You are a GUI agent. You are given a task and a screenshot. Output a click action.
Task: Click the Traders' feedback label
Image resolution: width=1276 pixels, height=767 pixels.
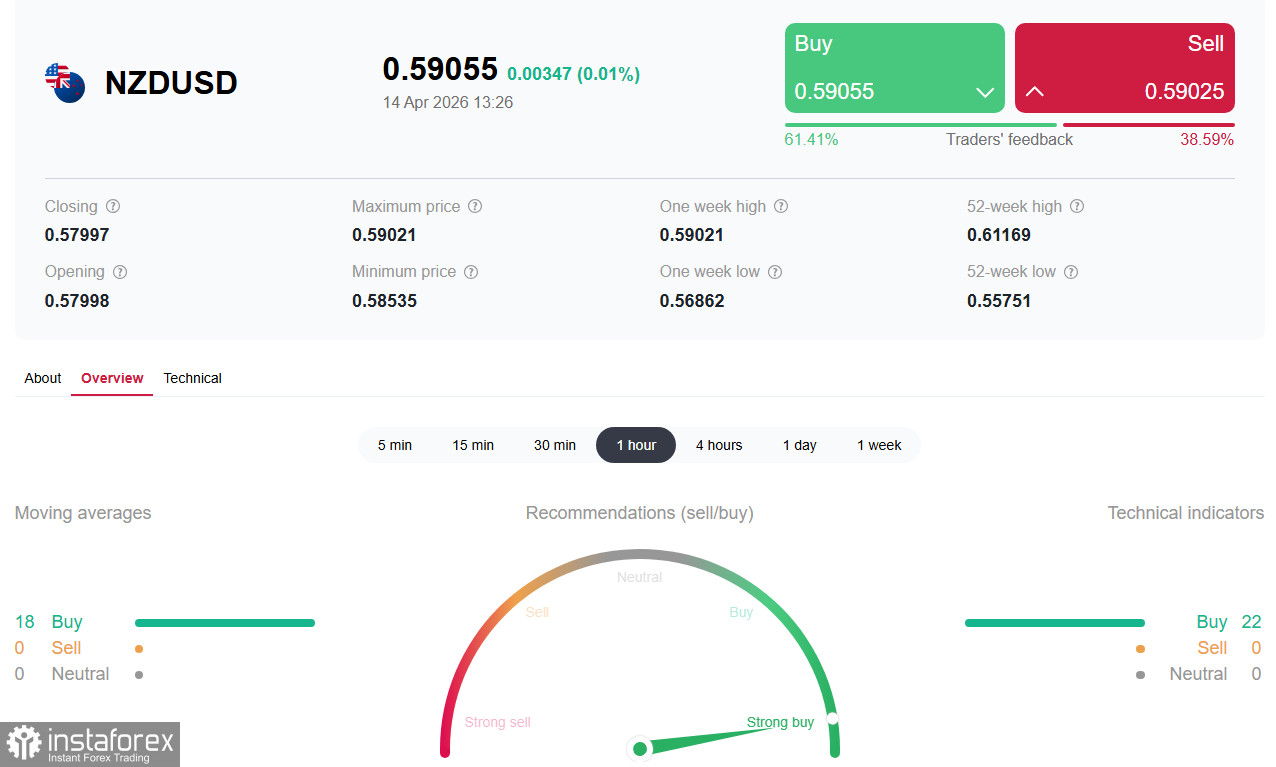[1009, 139]
